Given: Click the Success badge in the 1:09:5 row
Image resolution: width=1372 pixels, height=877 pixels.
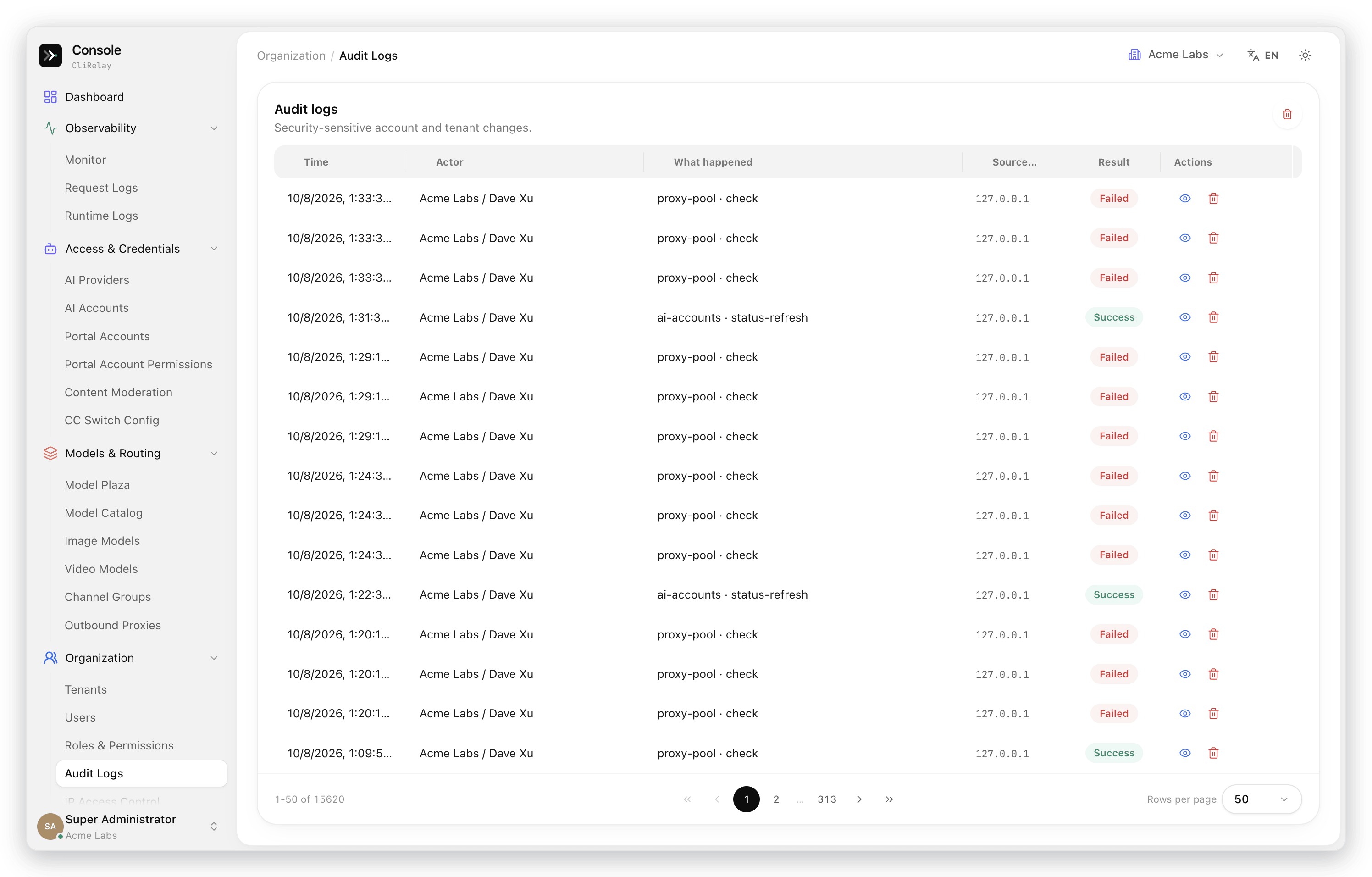Looking at the screenshot, I should click(x=1113, y=753).
